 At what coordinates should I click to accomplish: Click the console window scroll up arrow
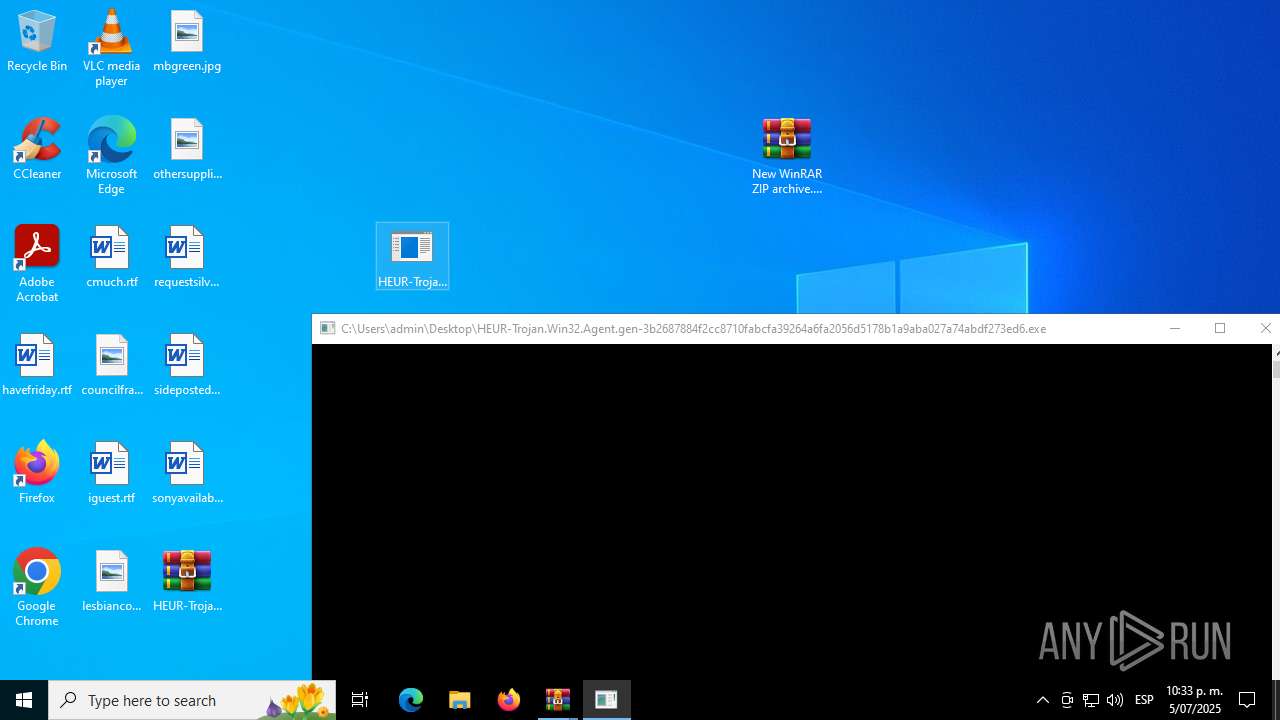coord(1276,352)
